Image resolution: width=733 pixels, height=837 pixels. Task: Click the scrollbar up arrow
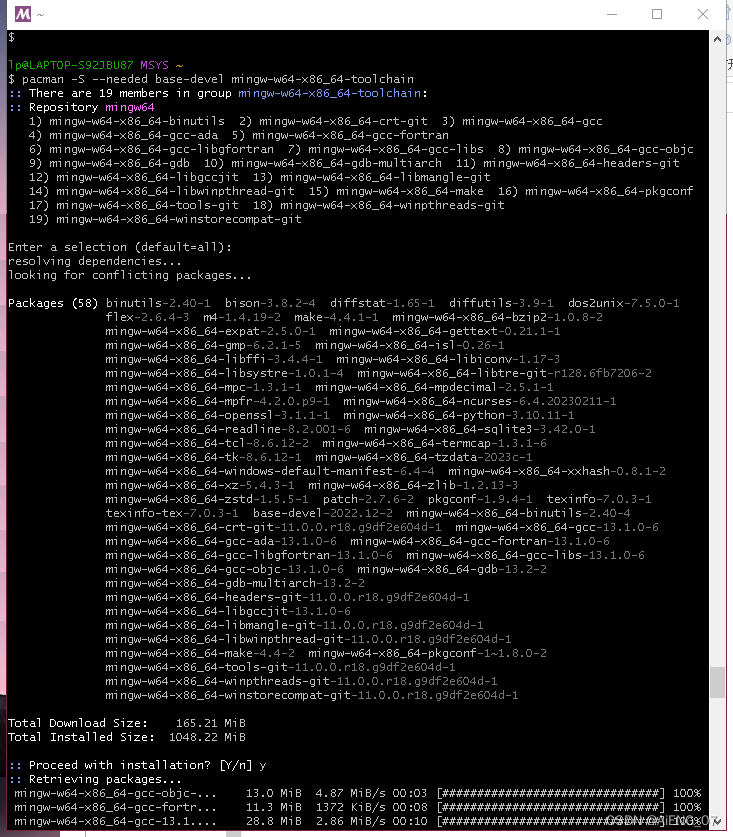(718, 39)
